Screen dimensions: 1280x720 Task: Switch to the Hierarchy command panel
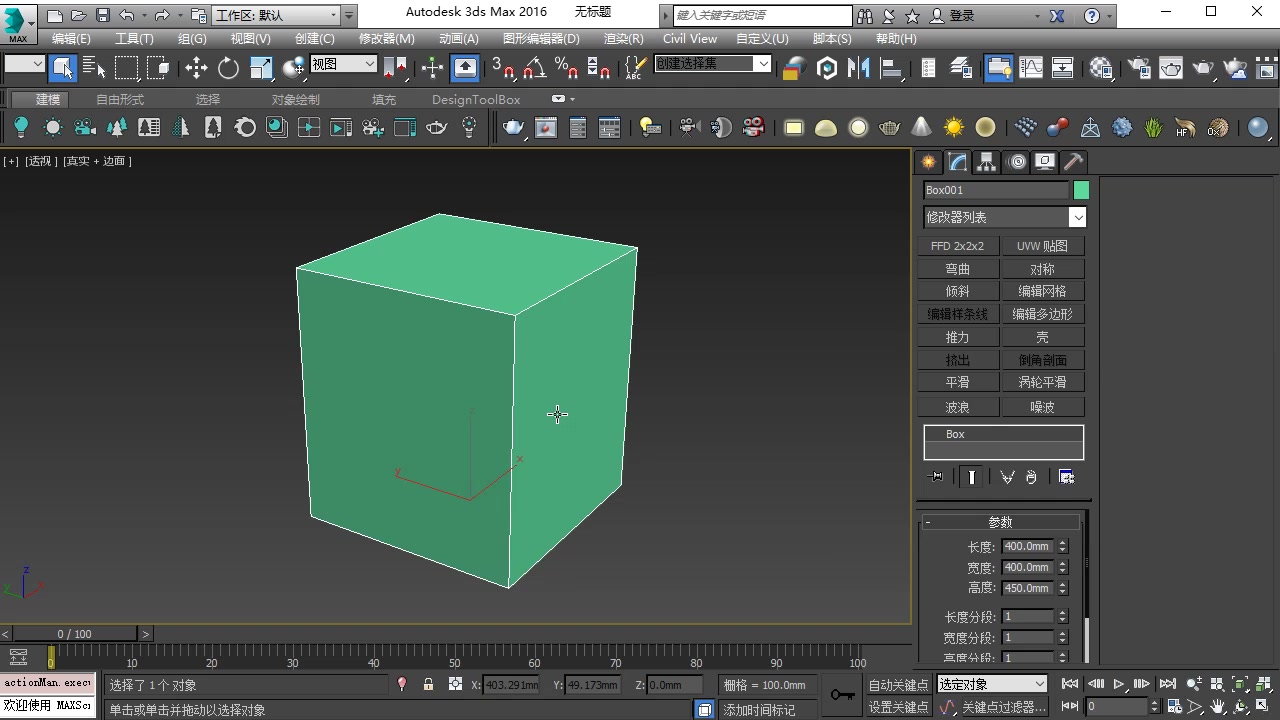tap(986, 161)
